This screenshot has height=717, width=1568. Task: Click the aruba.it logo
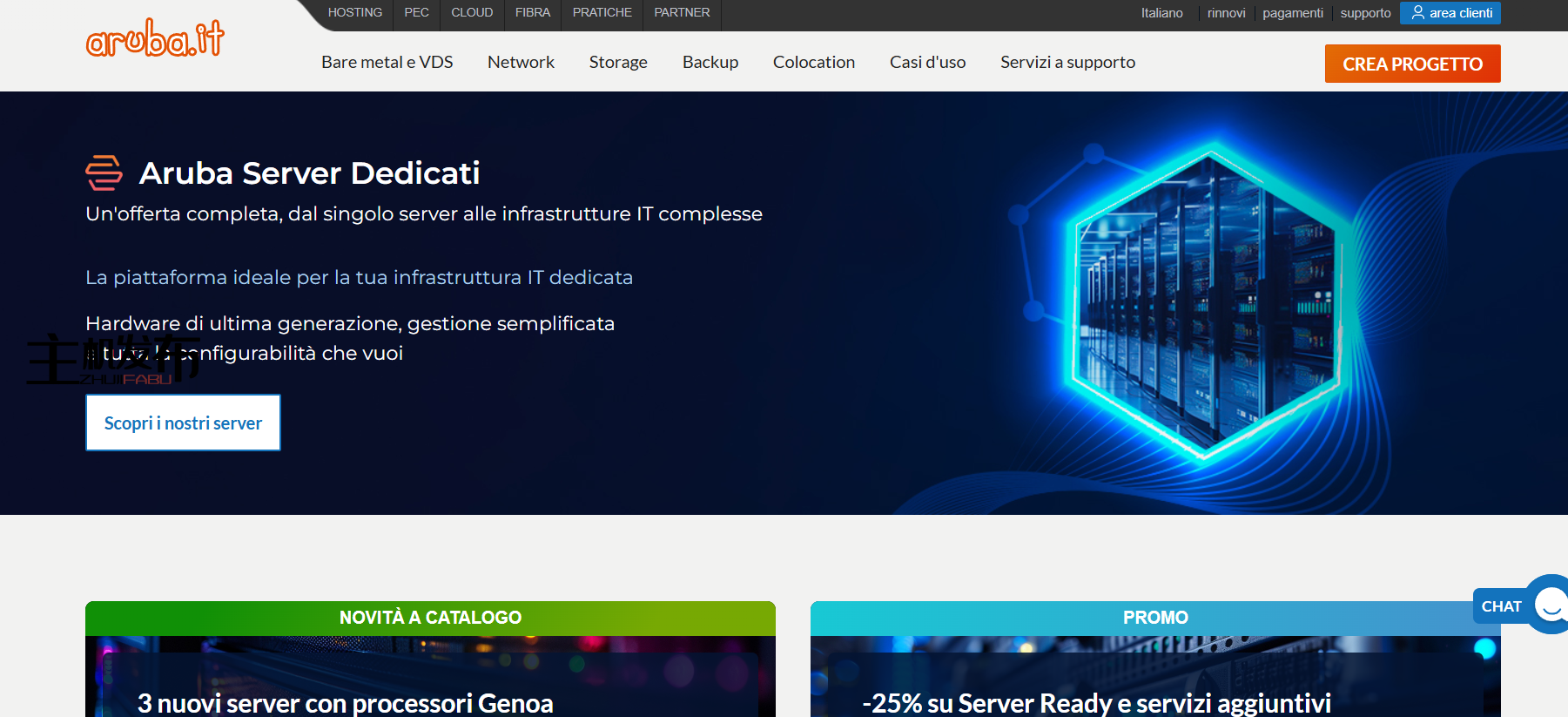(155, 38)
